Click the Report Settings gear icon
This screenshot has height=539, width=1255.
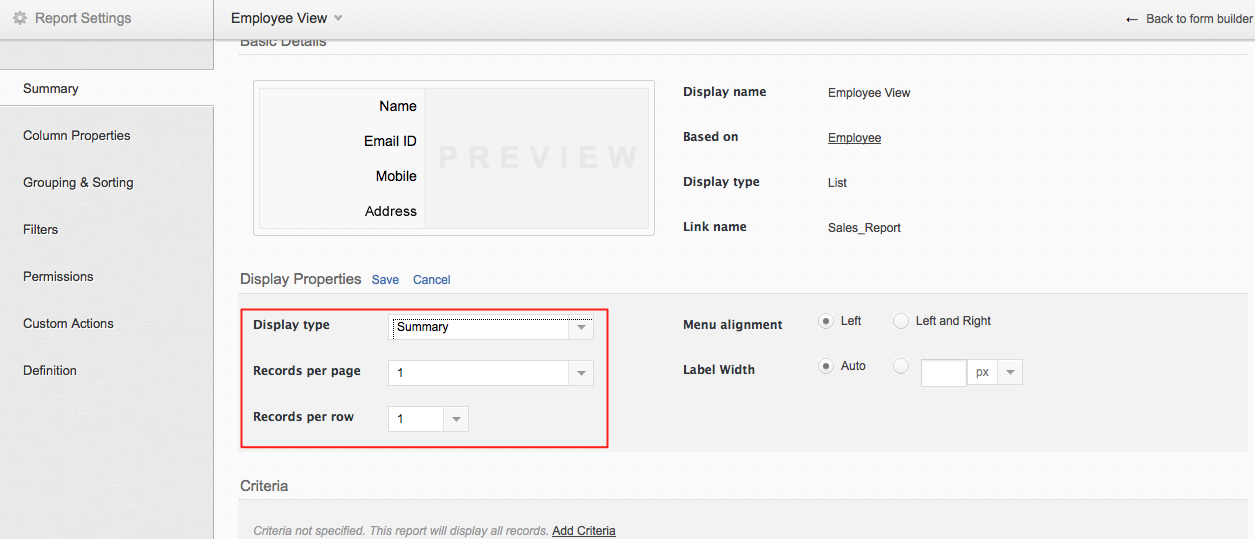20,18
